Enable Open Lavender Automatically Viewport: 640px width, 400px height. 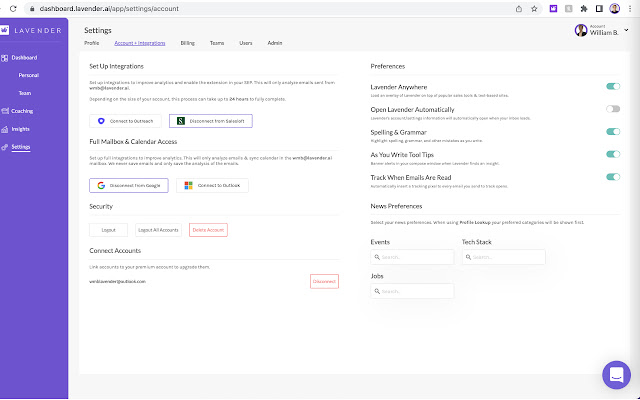point(612,109)
